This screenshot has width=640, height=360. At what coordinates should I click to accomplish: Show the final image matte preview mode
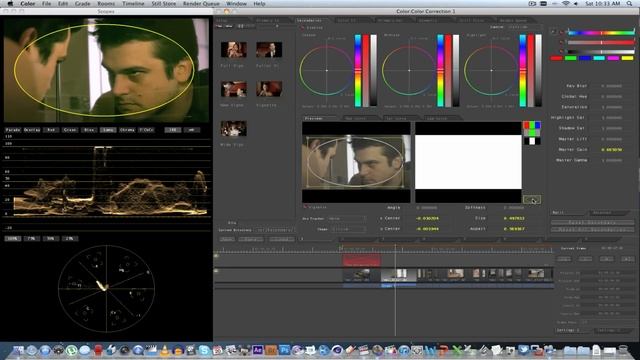coord(532,125)
